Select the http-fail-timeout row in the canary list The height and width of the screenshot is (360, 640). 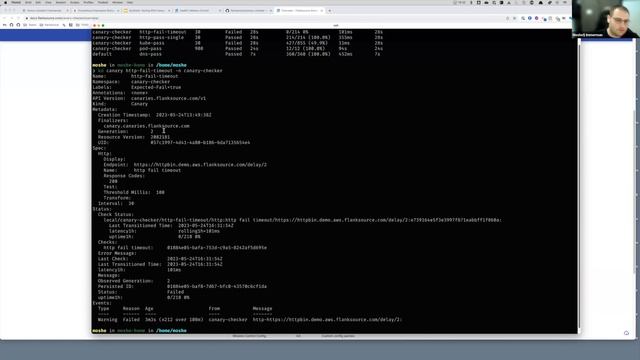pos(238,32)
